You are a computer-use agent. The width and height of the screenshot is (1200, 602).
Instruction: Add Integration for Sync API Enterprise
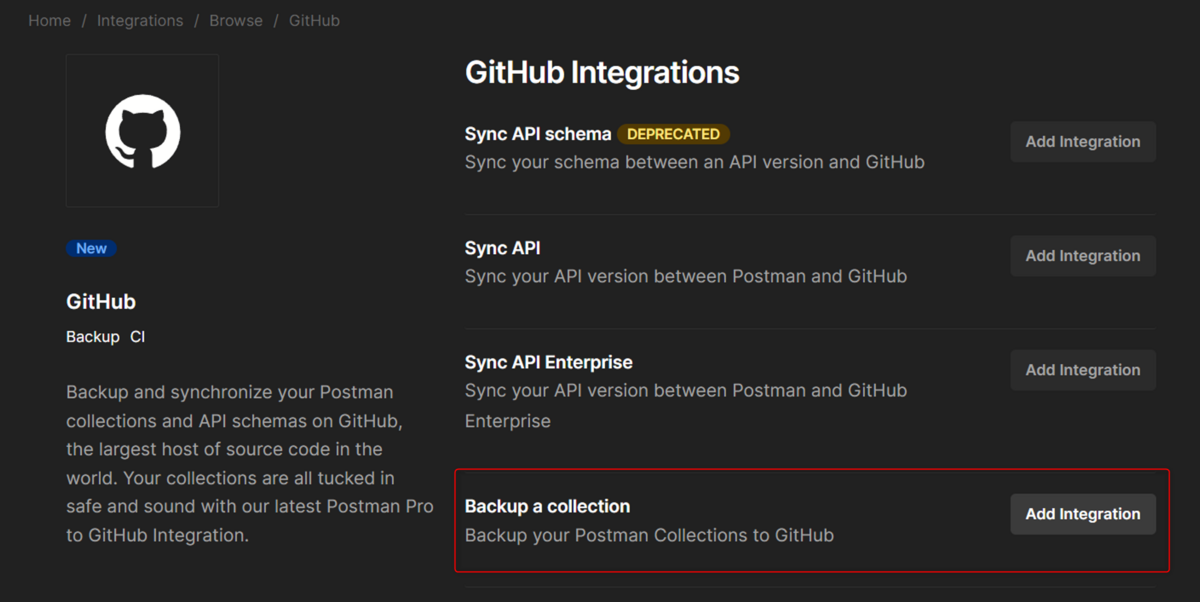click(1083, 370)
